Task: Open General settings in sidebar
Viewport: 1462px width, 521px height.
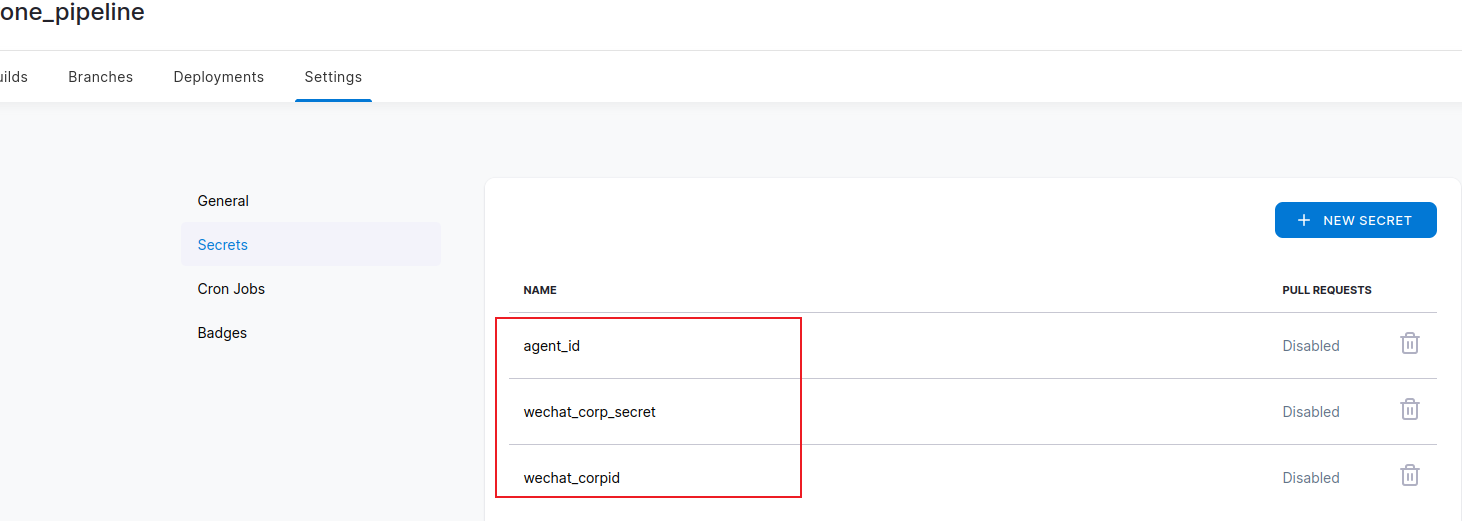Action: pos(223,201)
